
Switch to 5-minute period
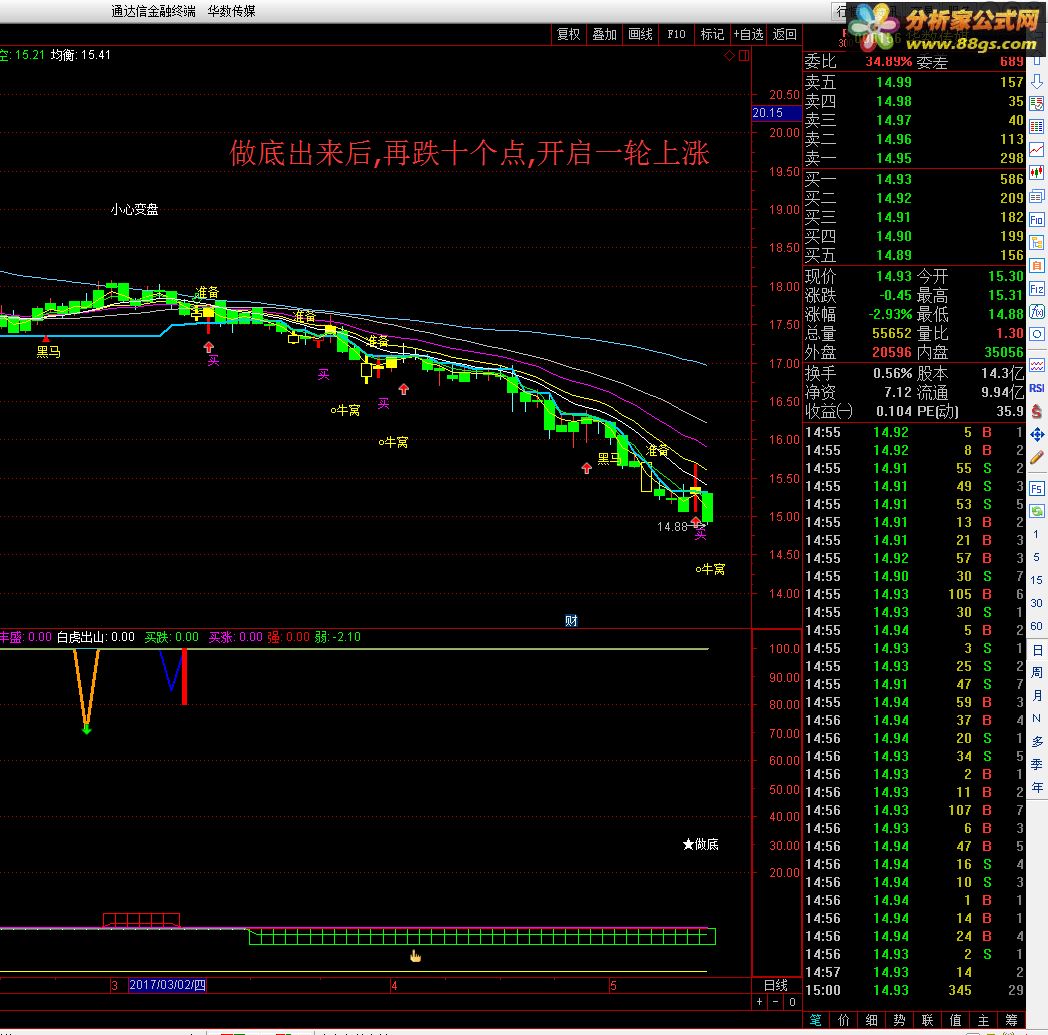click(1036, 557)
